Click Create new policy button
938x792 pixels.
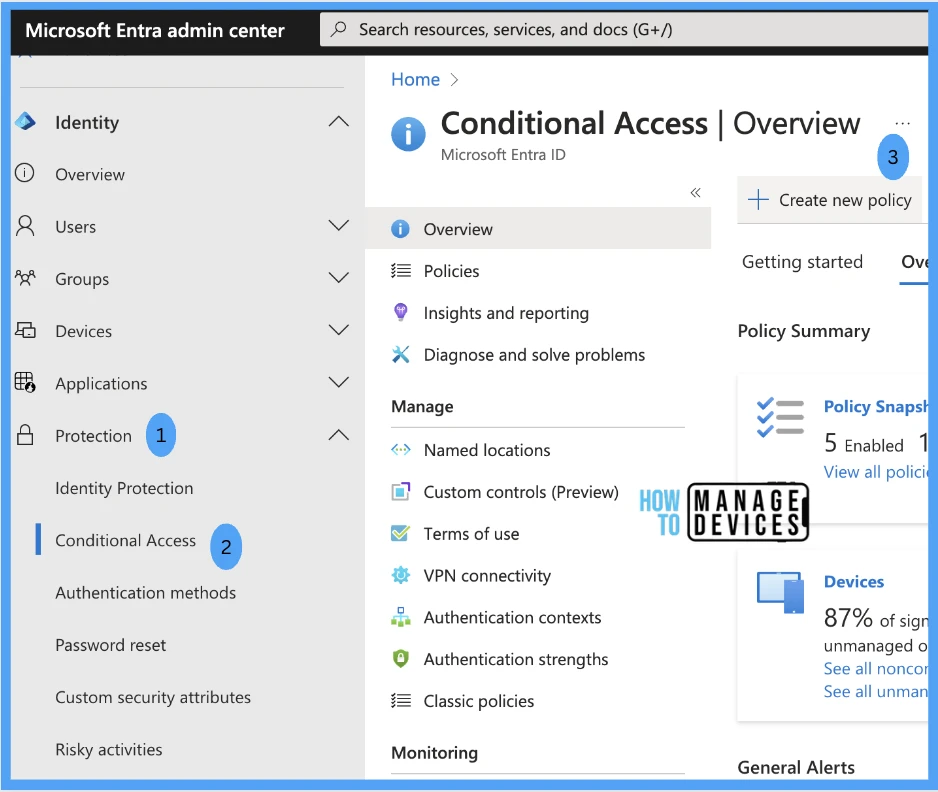coord(832,200)
